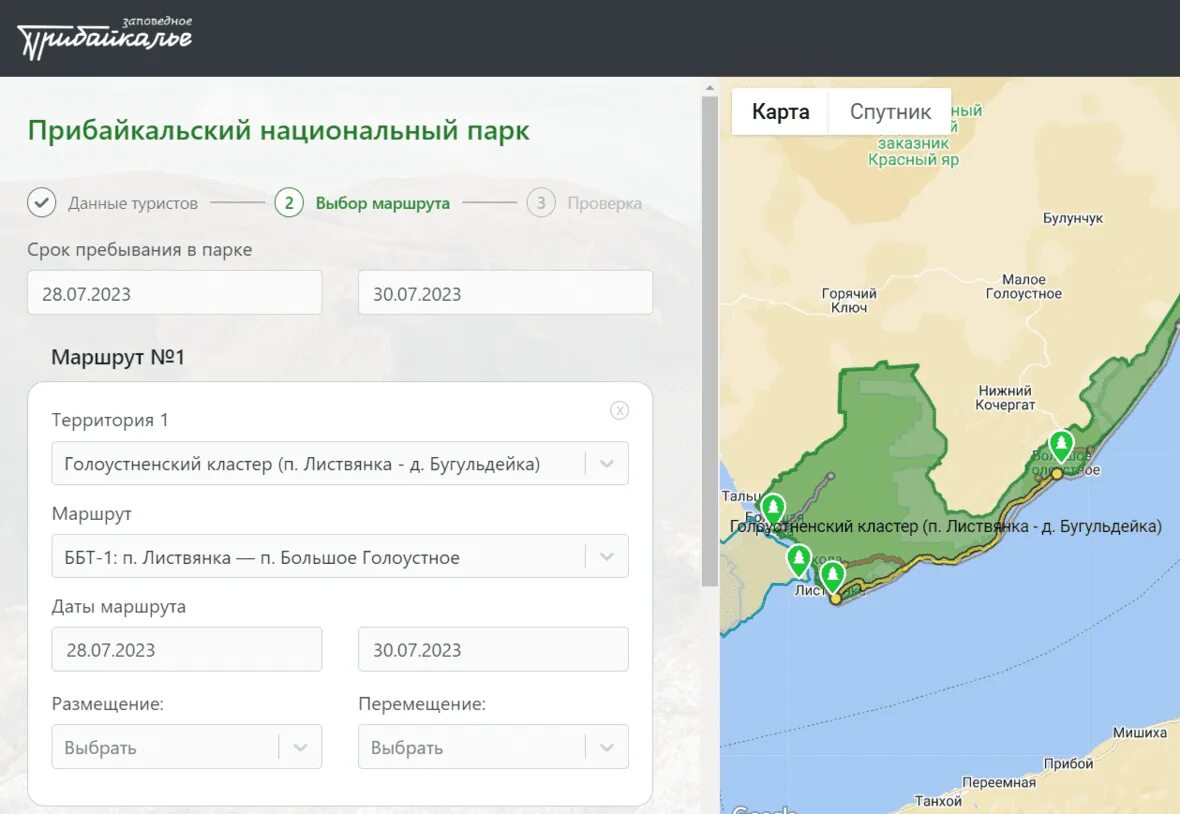Select the tree marker right above Листвянка
Image resolution: width=1180 pixels, height=814 pixels.
coord(832,577)
